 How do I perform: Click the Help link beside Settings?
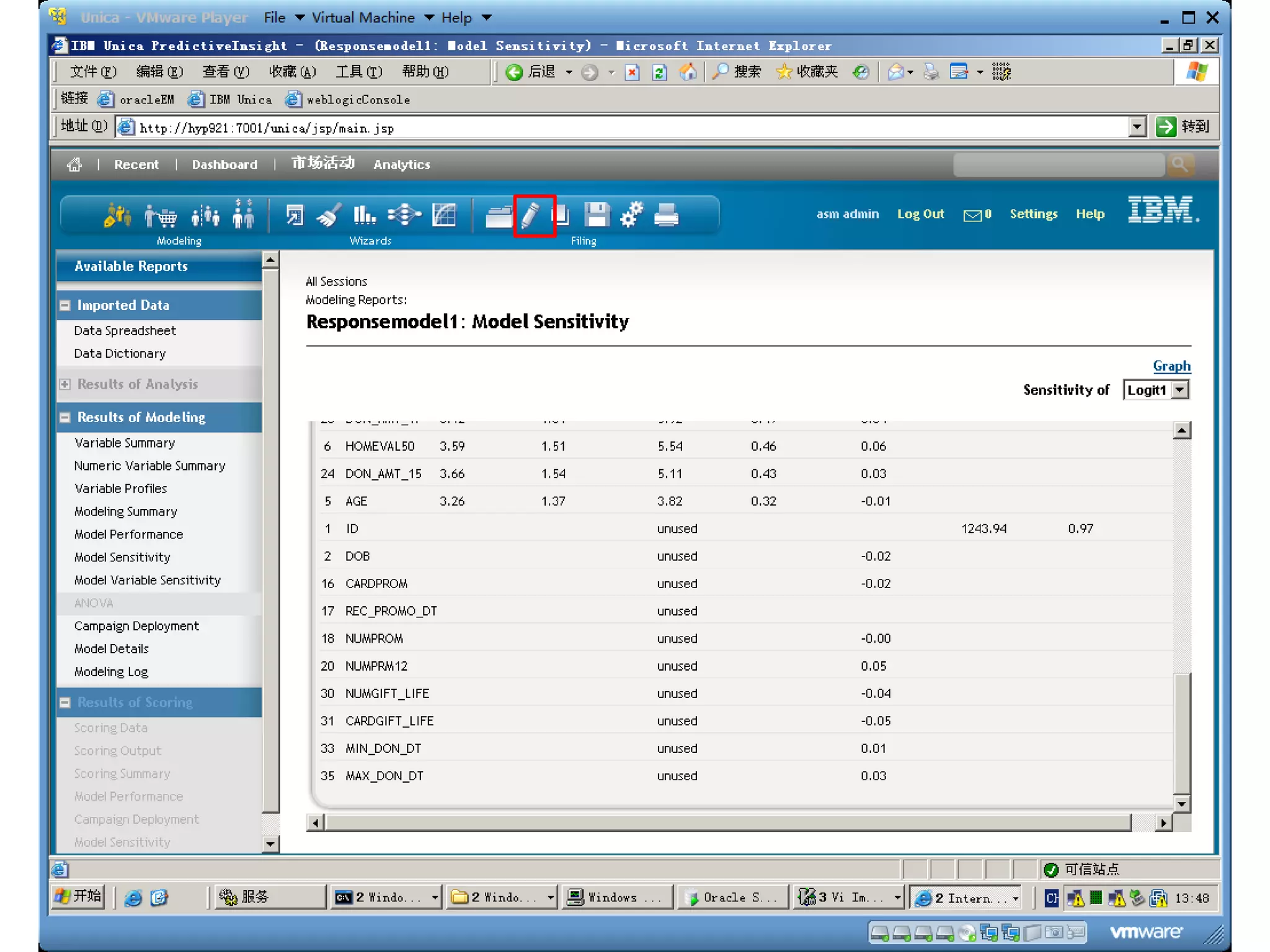pyautogui.click(x=1090, y=214)
